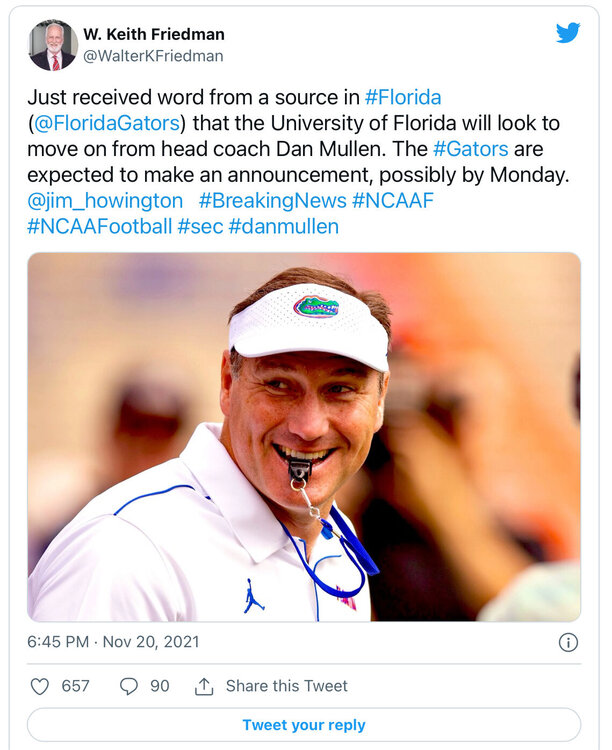Open the tweet info icon
This screenshot has height=750, width=612.
coord(567,642)
